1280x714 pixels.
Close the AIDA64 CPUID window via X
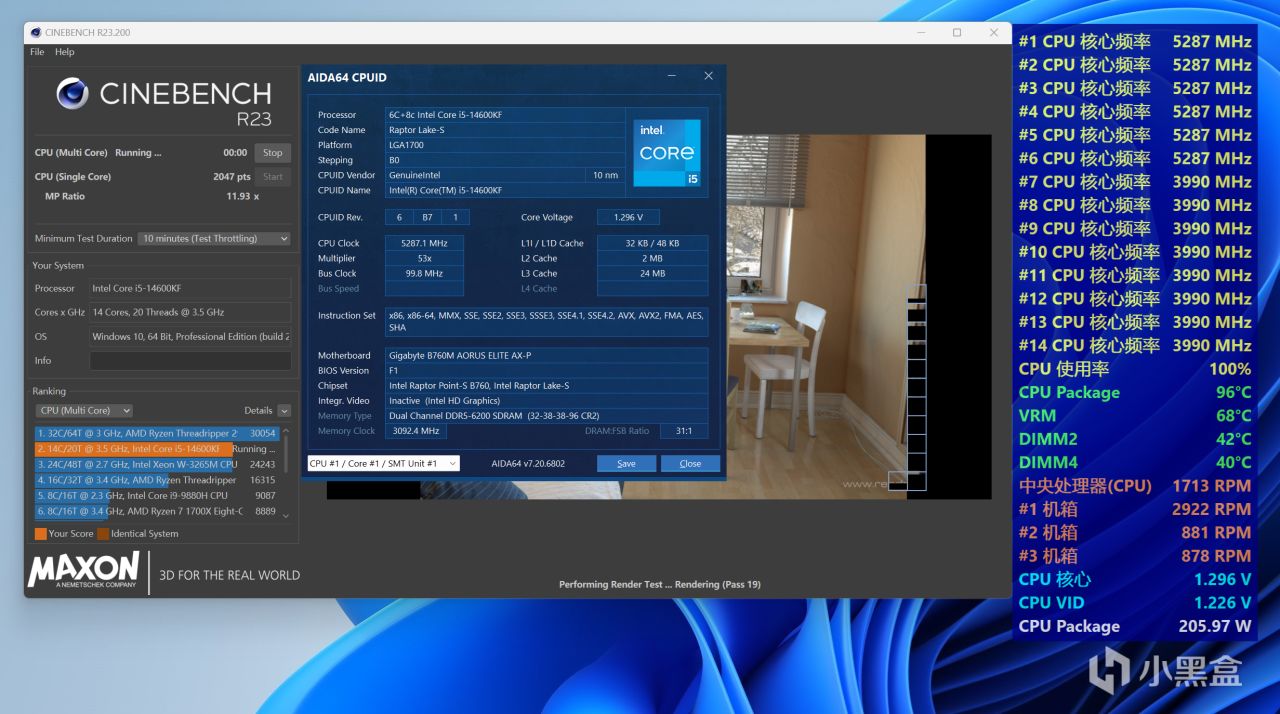[708, 76]
